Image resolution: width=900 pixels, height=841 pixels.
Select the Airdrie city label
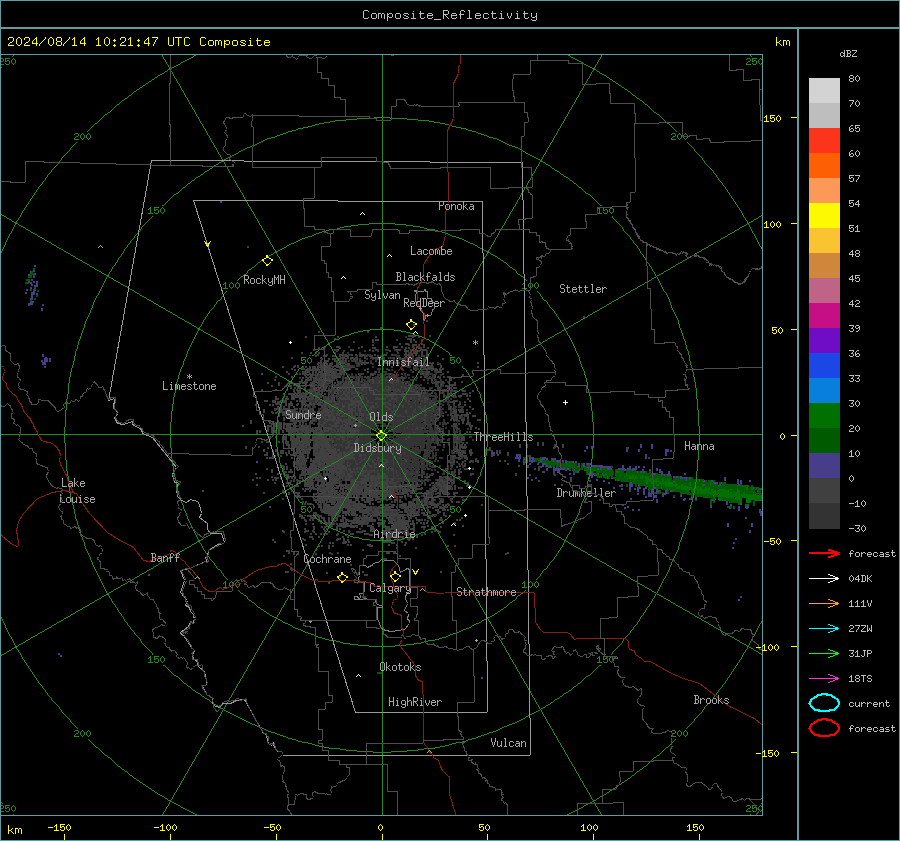[394, 534]
